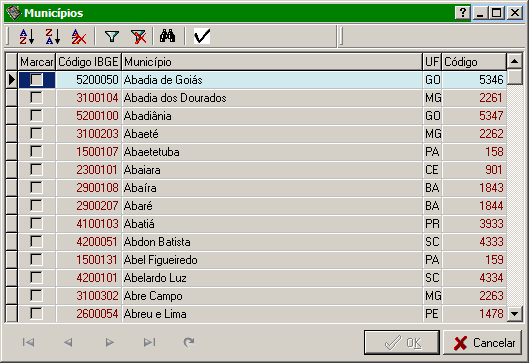Check the box next to Abelardo Luz
The image size is (529, 363).
[x=36, y=278]
